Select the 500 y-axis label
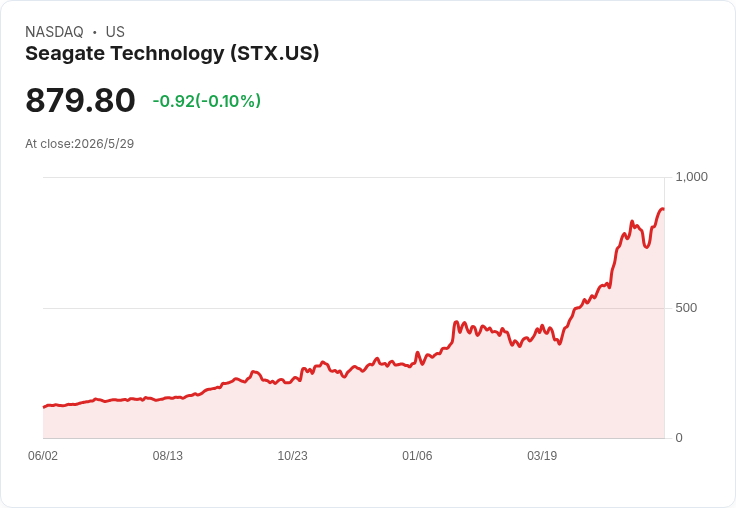The width and height of the screenshot is (736, 508). (x=686, y=308)
